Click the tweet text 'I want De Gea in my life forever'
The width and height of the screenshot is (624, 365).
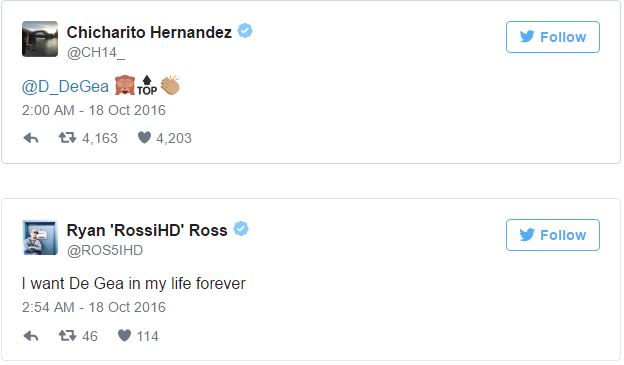pyautogui.click(x=134, y=284)
